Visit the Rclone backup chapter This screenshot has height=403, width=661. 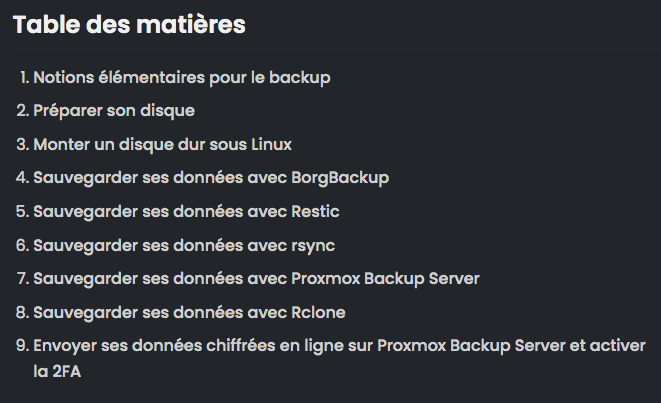189,312
